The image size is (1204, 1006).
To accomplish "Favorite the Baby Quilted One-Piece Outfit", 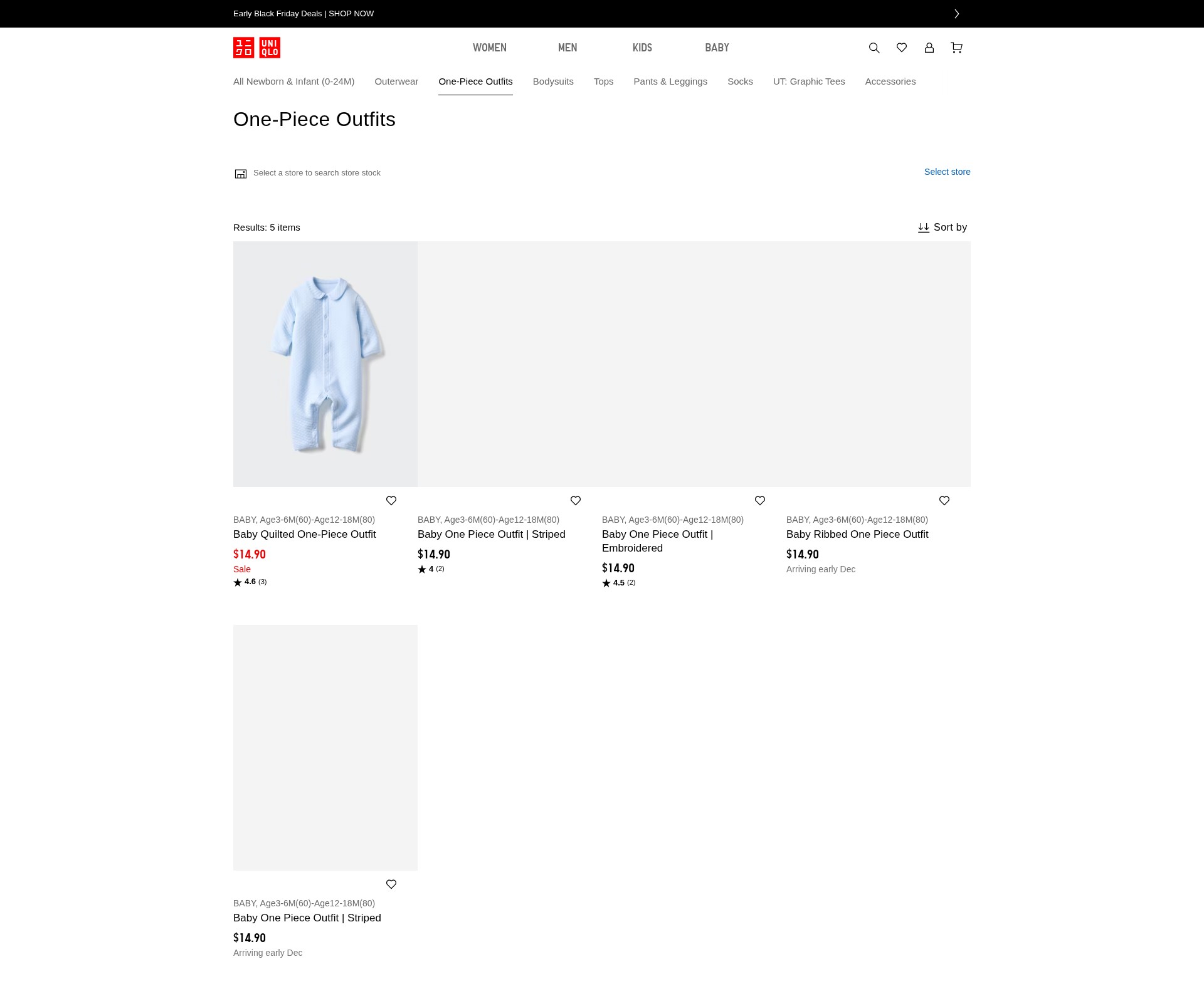I will point(391,501).
